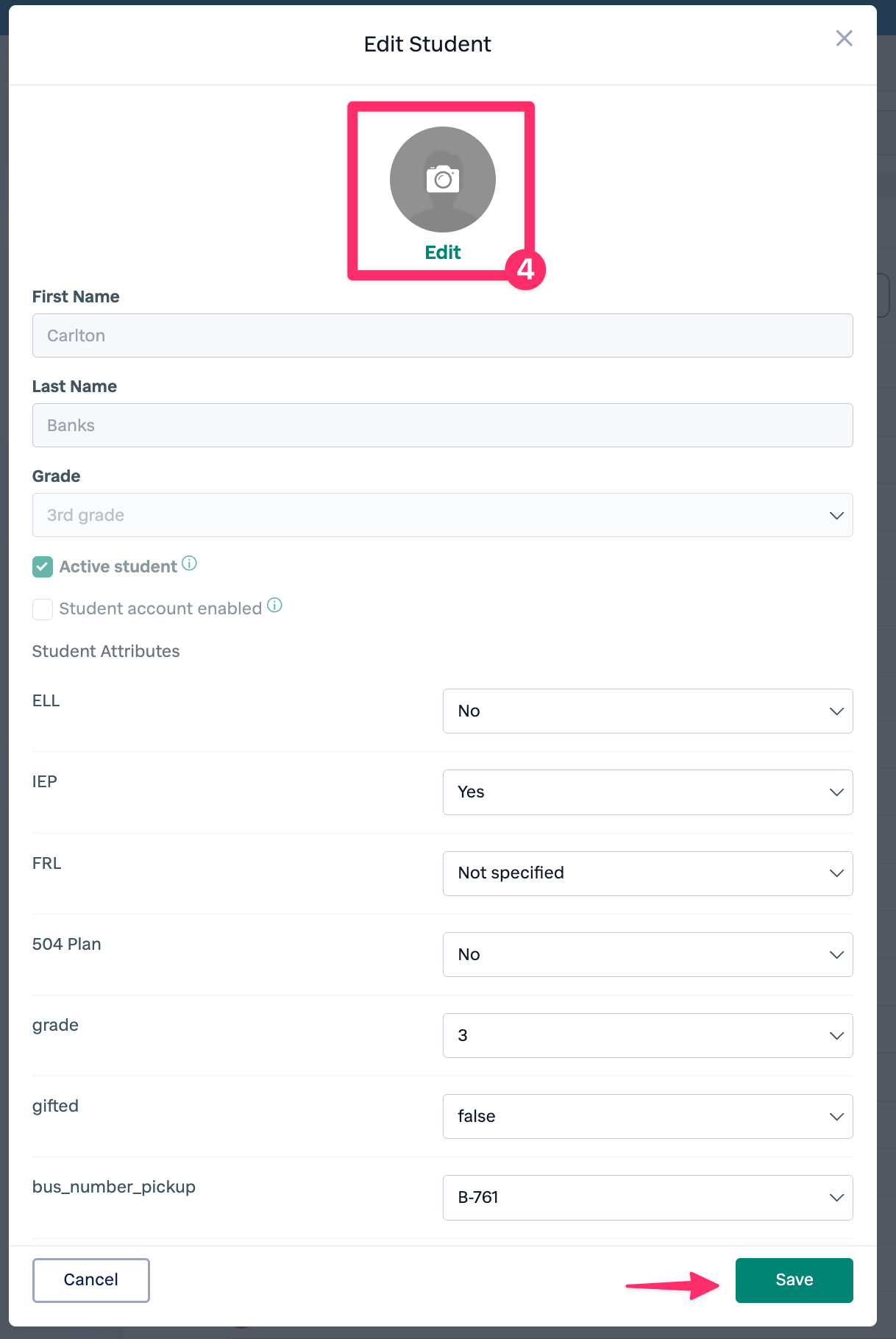Click the gray student avatar placeholder
Screen dimensions: 896x1339
click(412, 206)
